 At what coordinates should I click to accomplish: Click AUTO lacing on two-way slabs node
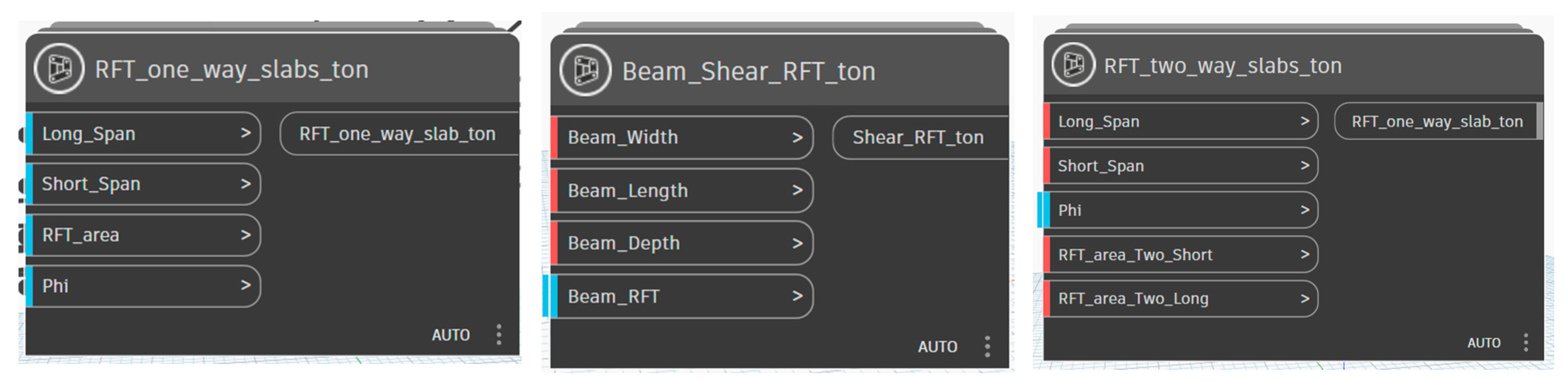(1483, 342)
